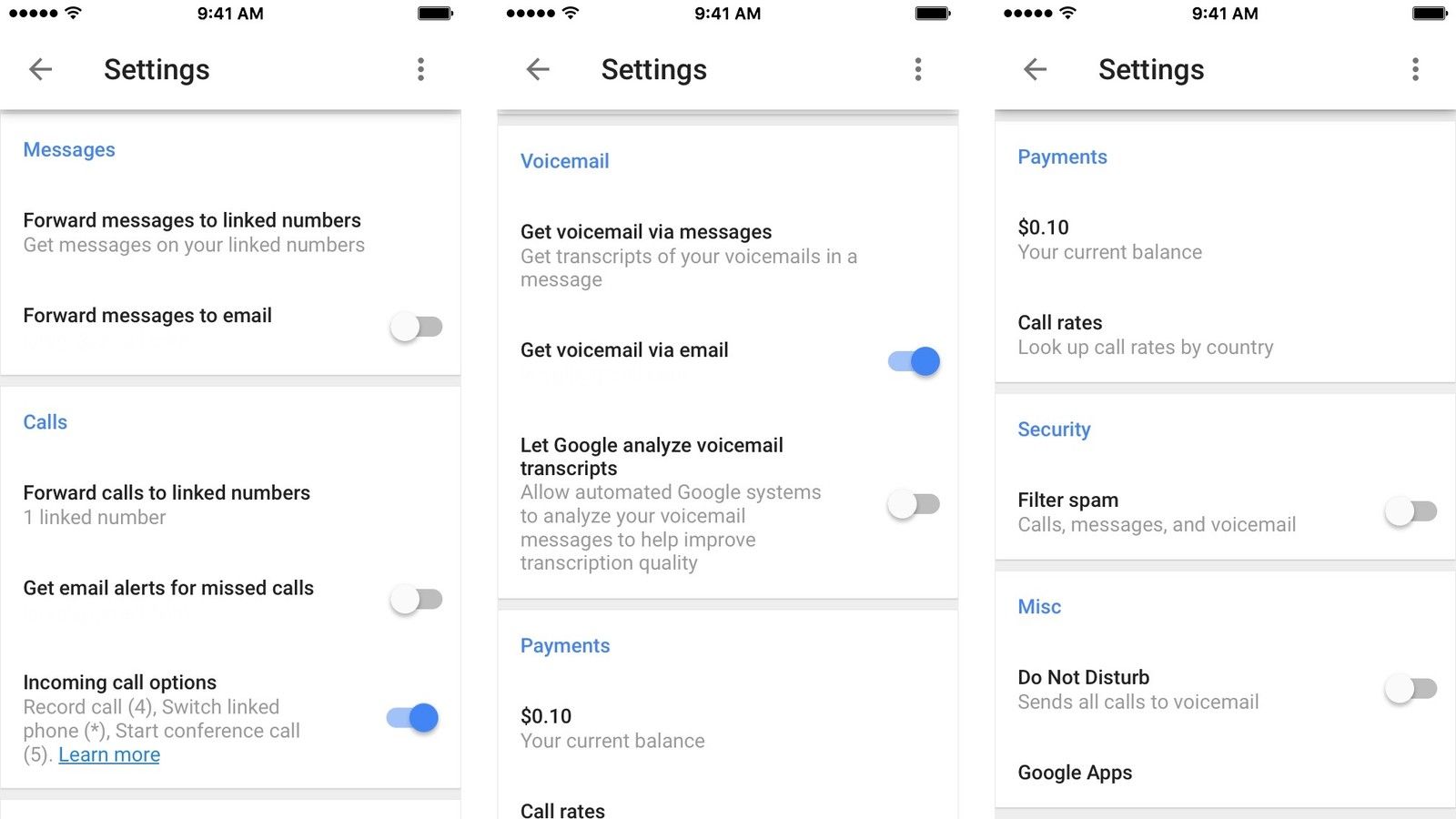Turn off Get voicemail via email
The width and height of the screenshot is (1456, 819).
coord(914,361)
